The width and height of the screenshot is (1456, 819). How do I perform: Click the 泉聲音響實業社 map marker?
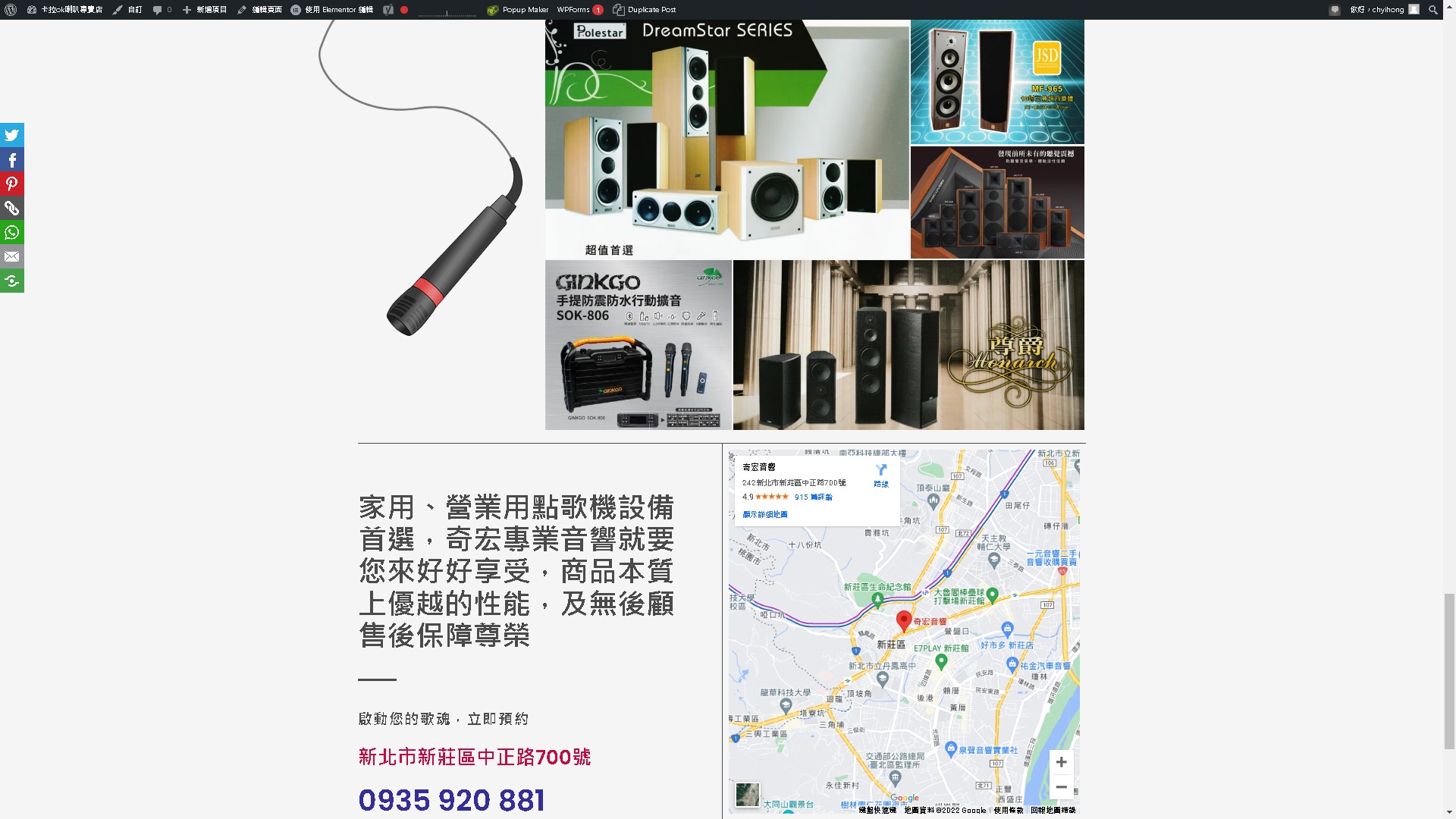(951, 749)
